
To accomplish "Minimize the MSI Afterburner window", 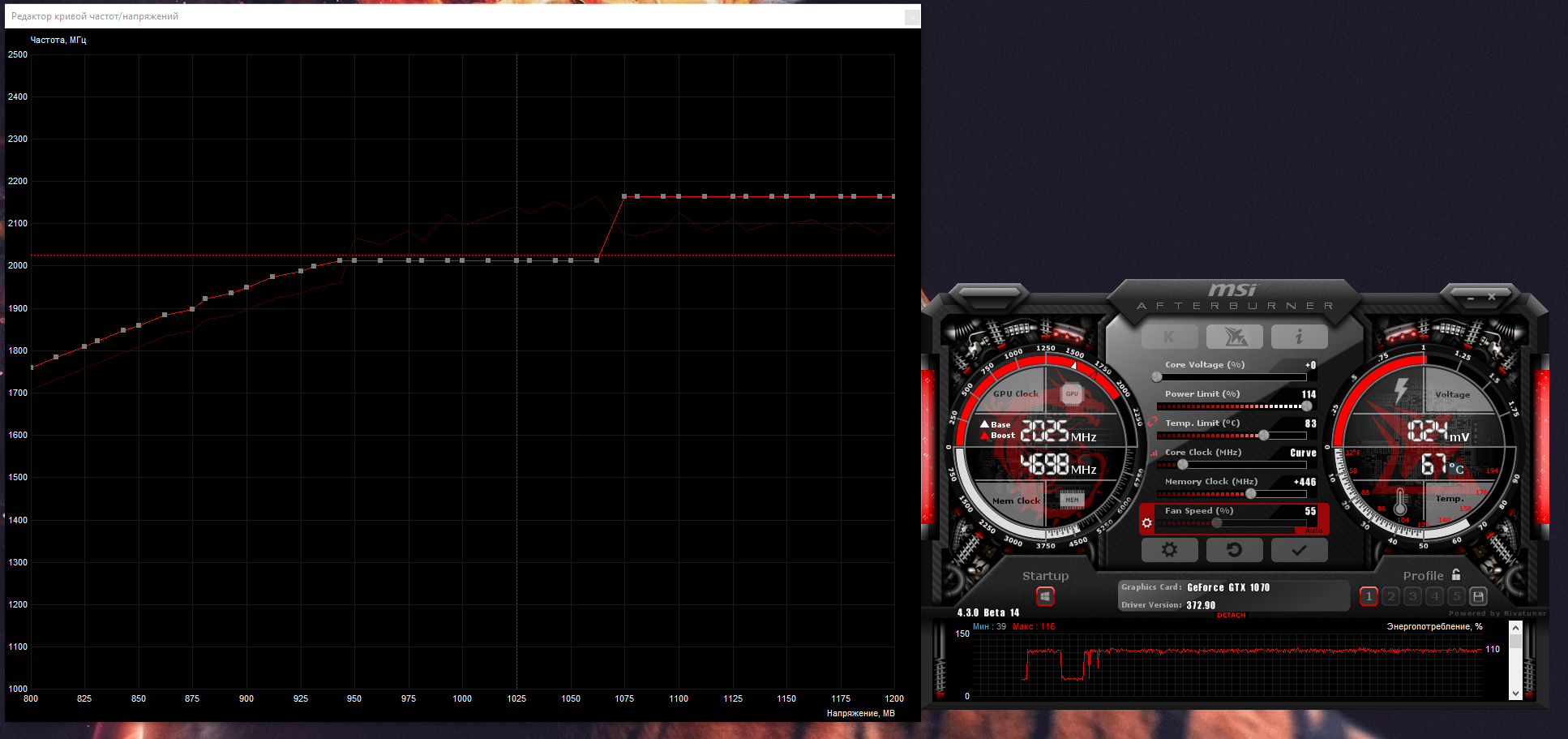I will click(x=1471, y=298).
